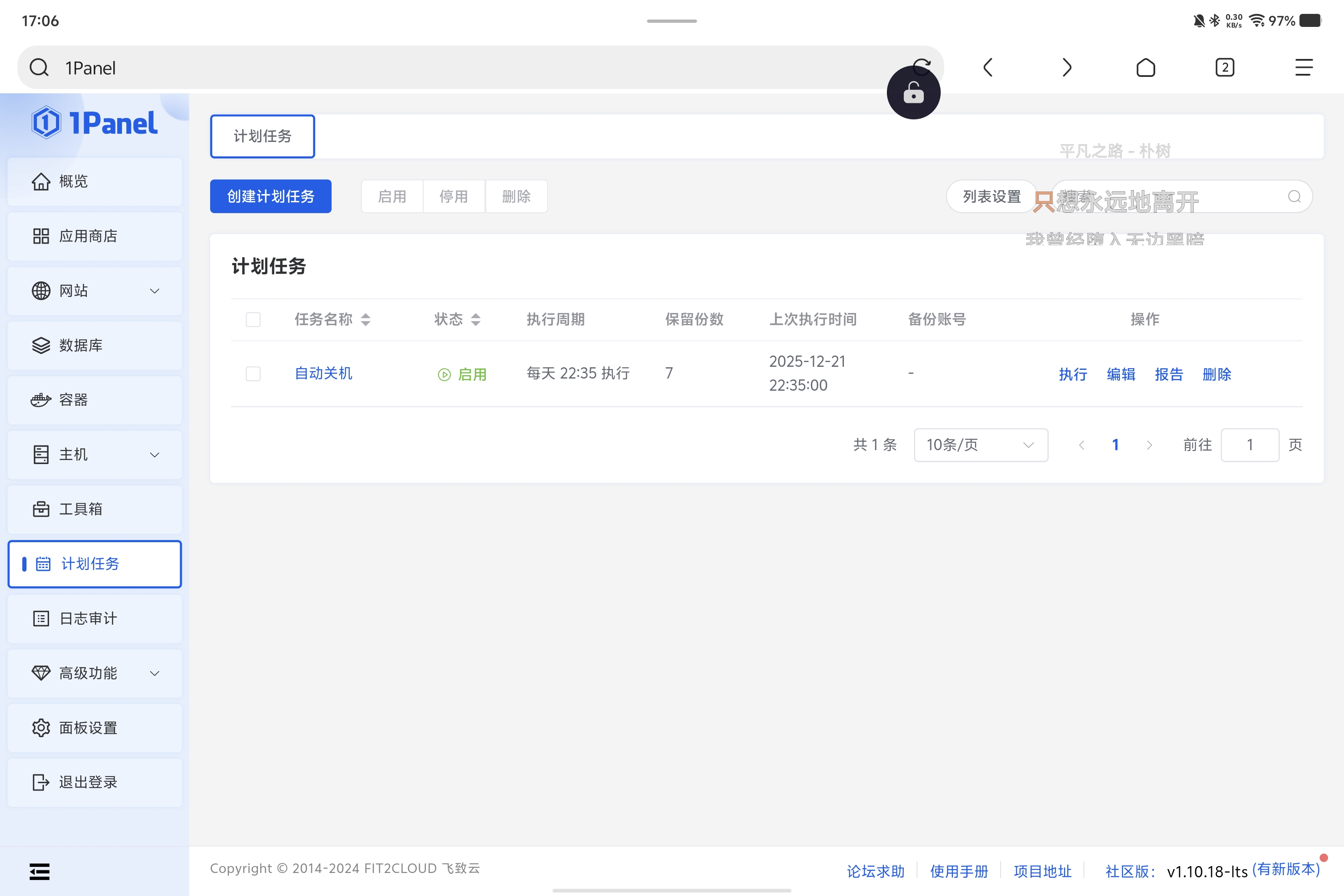The width and height of the screenshot is (1344, 896).
Task: Go to browser home page icon
Action: 1145,67
